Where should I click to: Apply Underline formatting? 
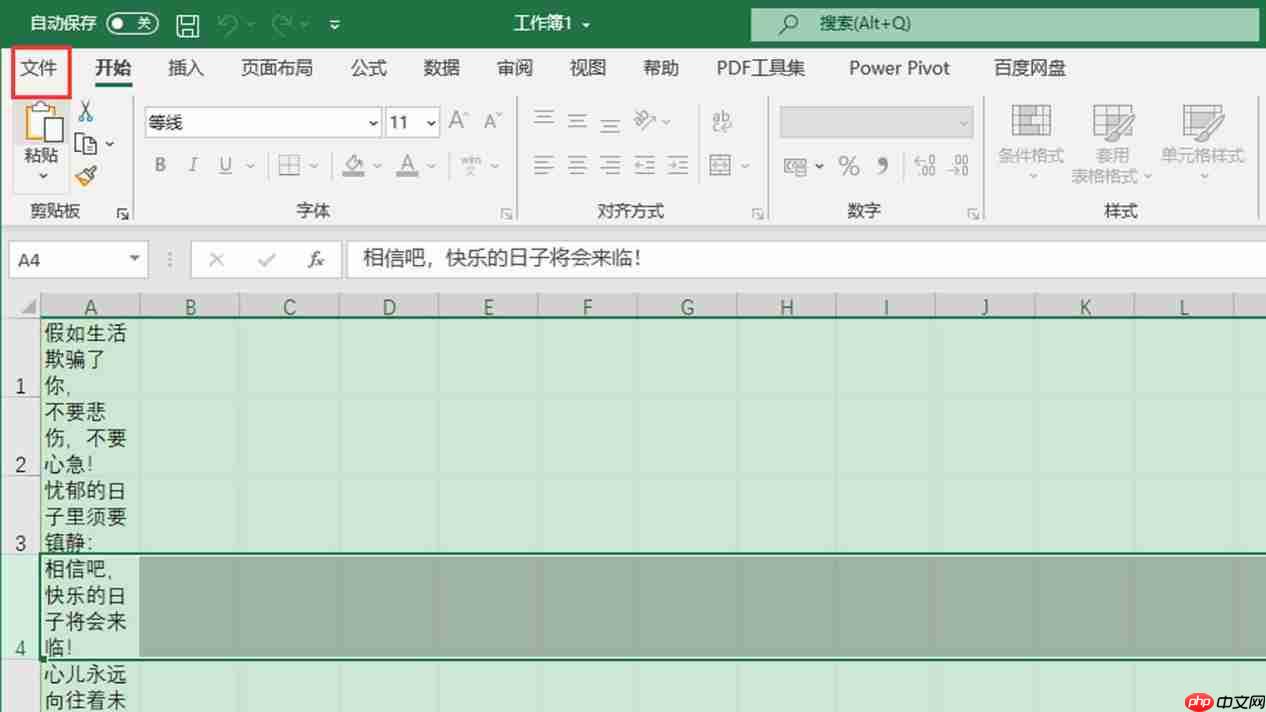225,165
